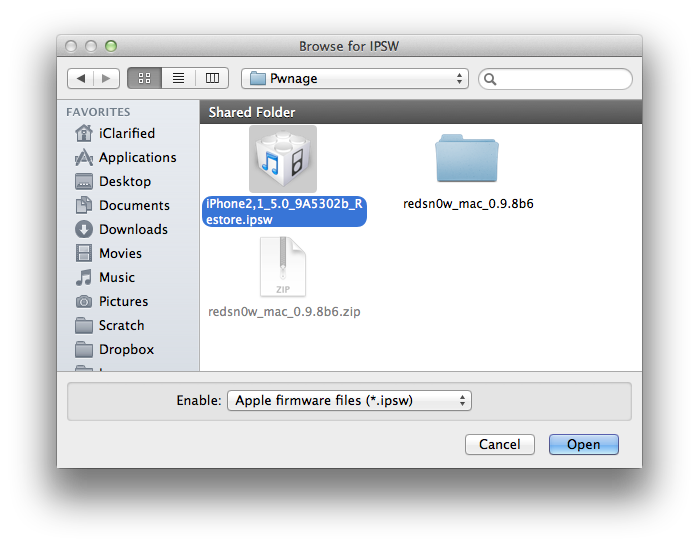Click the folder icon in Pwnage dropdown
Image resolution: width=699 pixels, height=547 pixels.
[x=258, y=78]
